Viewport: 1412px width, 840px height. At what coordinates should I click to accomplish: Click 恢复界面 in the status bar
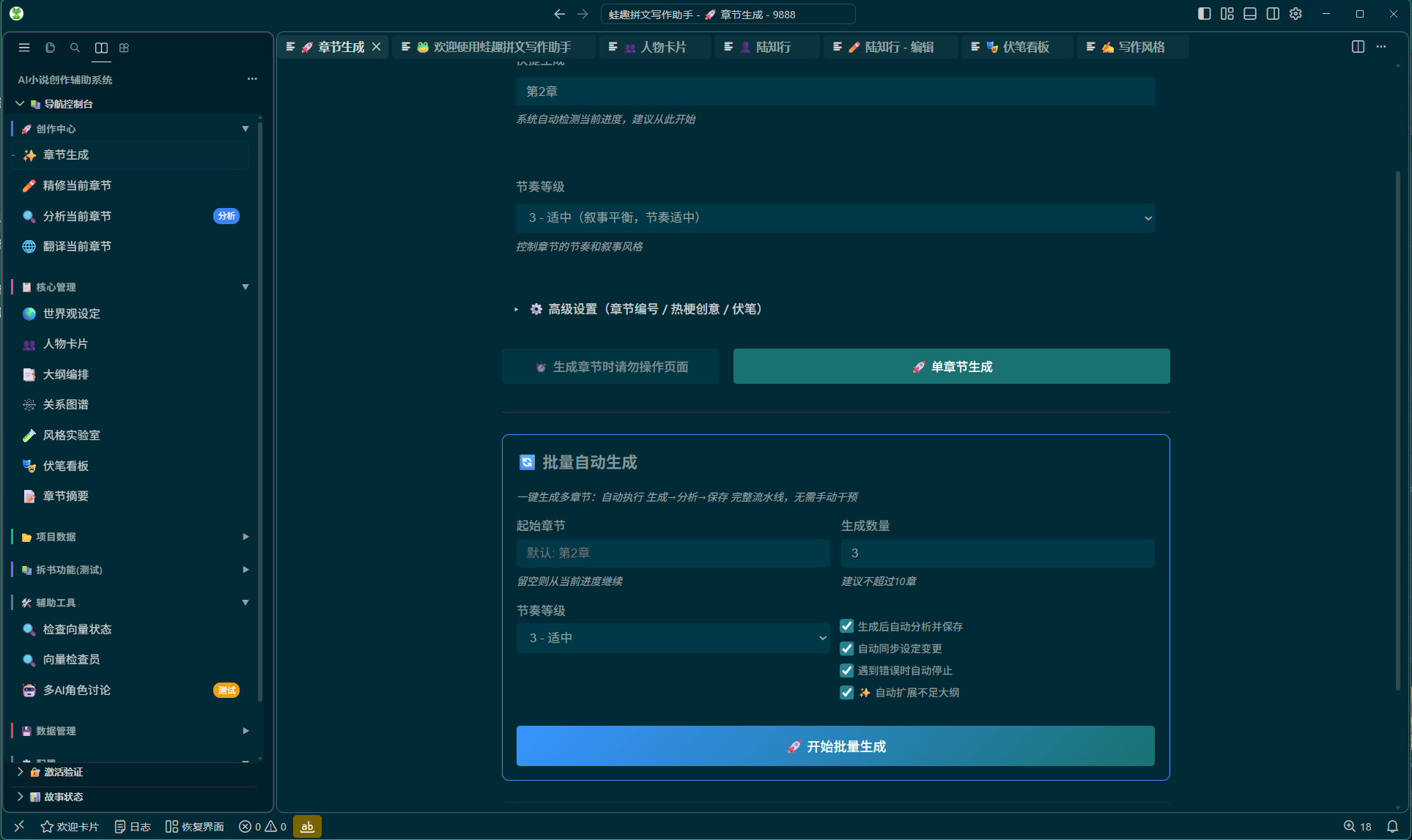(x=195, y=826)
